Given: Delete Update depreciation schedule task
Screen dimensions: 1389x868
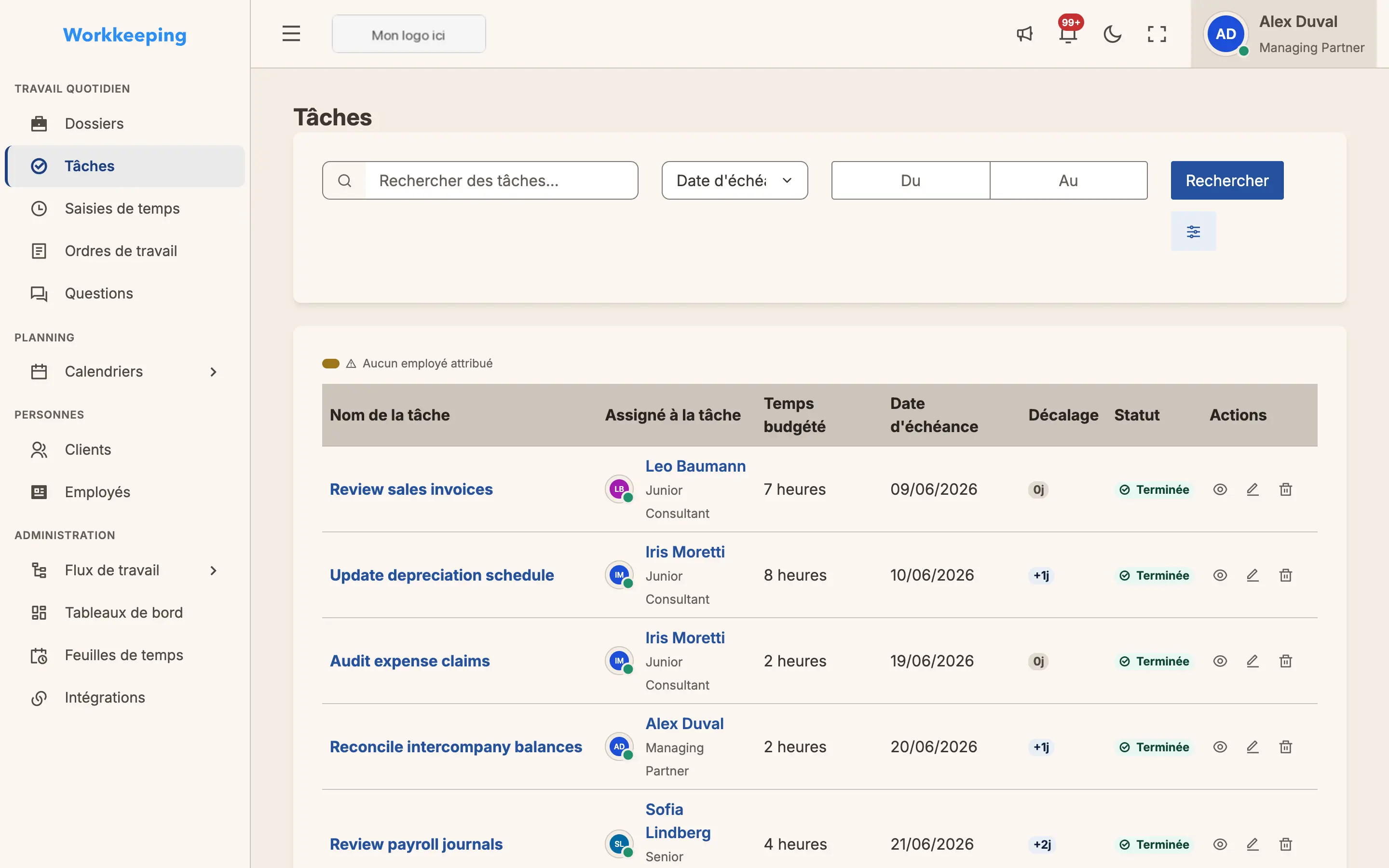Looking at the screenshot, I should (x=1286, y=575).
